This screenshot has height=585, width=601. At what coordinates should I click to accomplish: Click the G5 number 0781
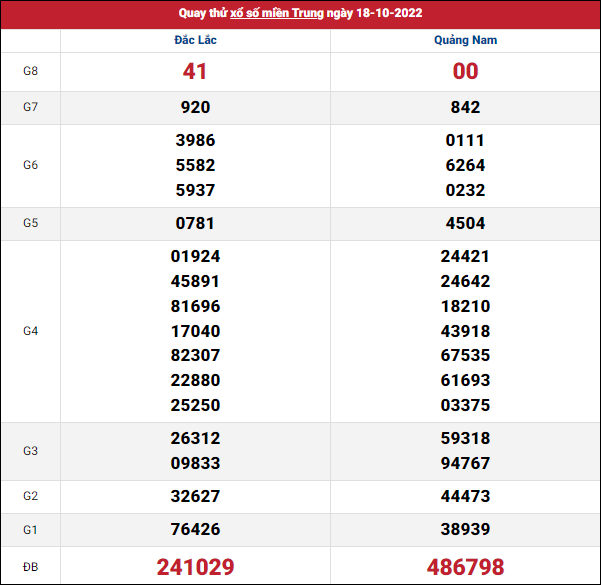pos(195,223)
